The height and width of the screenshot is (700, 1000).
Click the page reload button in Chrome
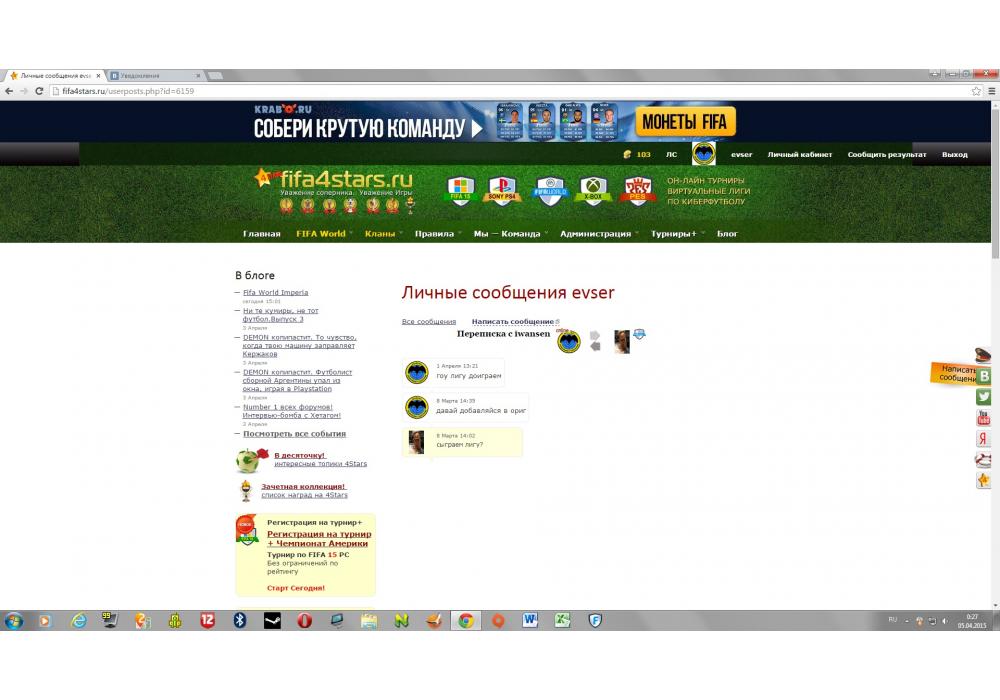click(x=39, y=91)
